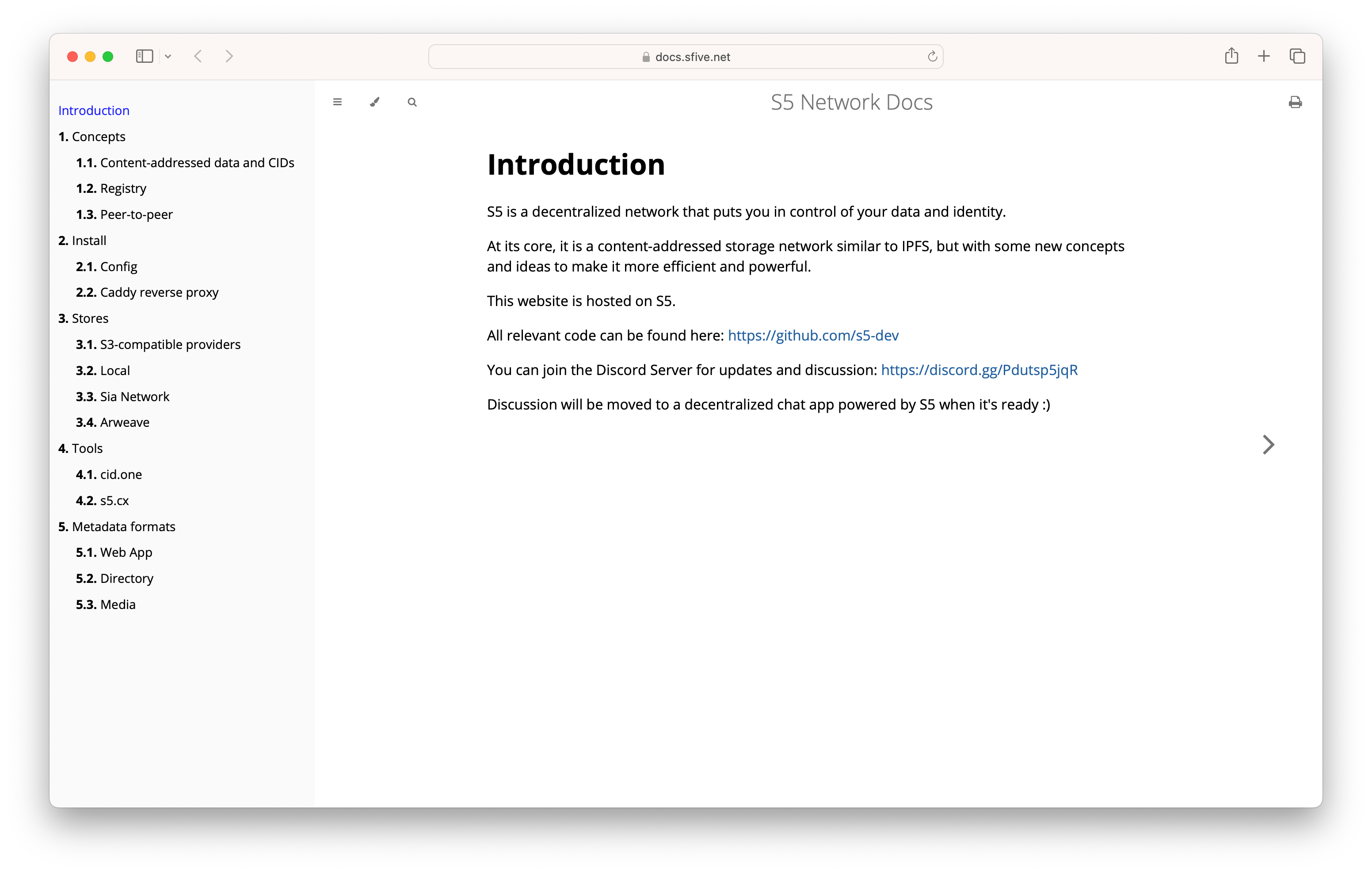
Task: Toggle the docs sidebar hamburger icon
Action: 337,102
